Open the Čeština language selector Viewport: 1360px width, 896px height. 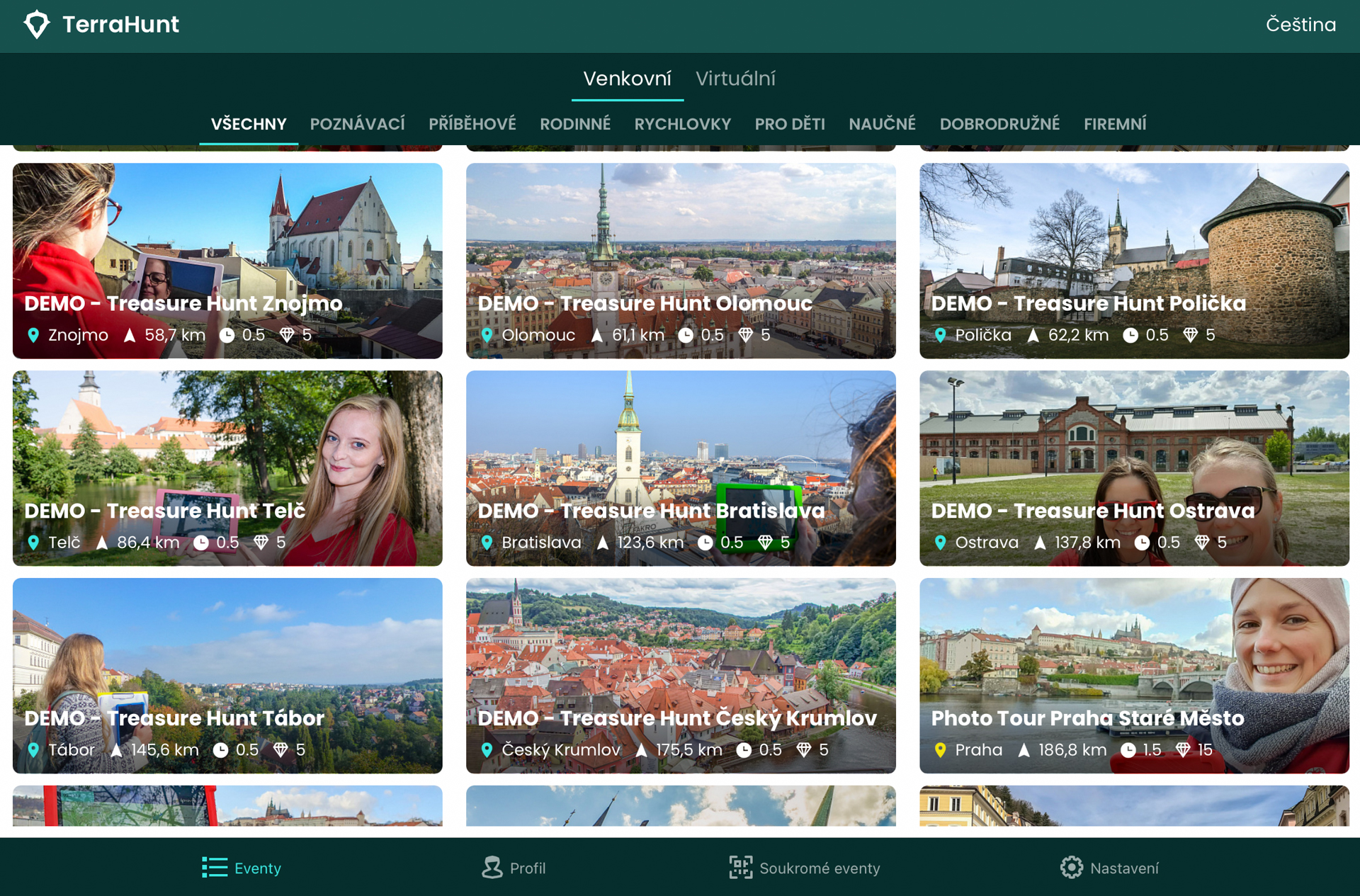coord(1300,24)
